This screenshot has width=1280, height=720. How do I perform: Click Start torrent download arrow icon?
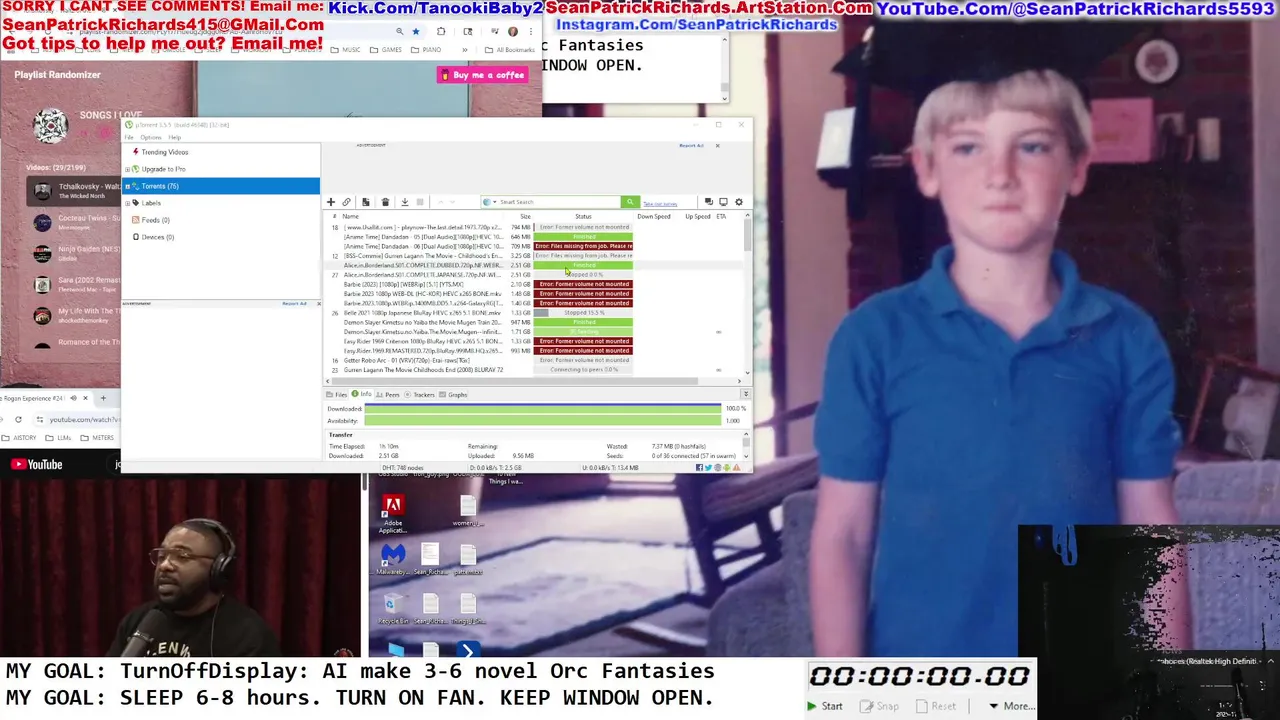(405, 202)
